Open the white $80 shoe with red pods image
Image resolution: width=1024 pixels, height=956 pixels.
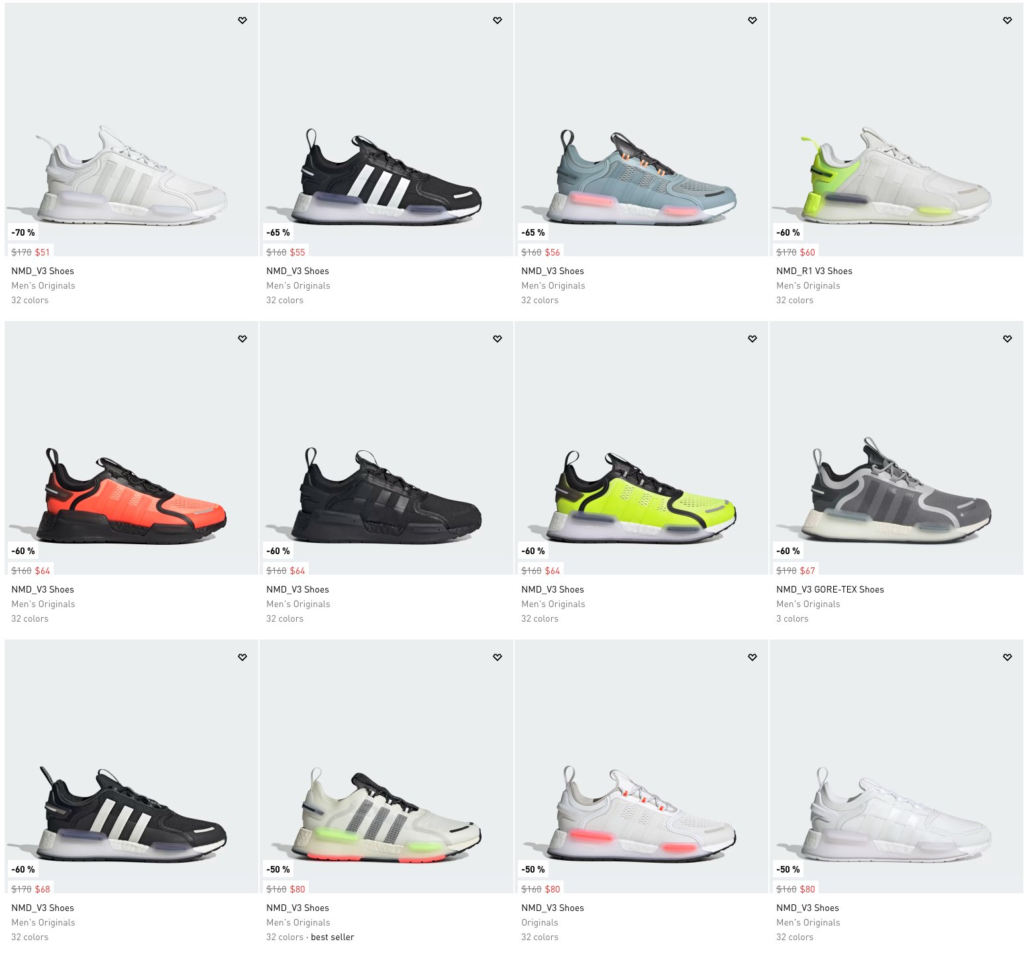pos(641,766)
